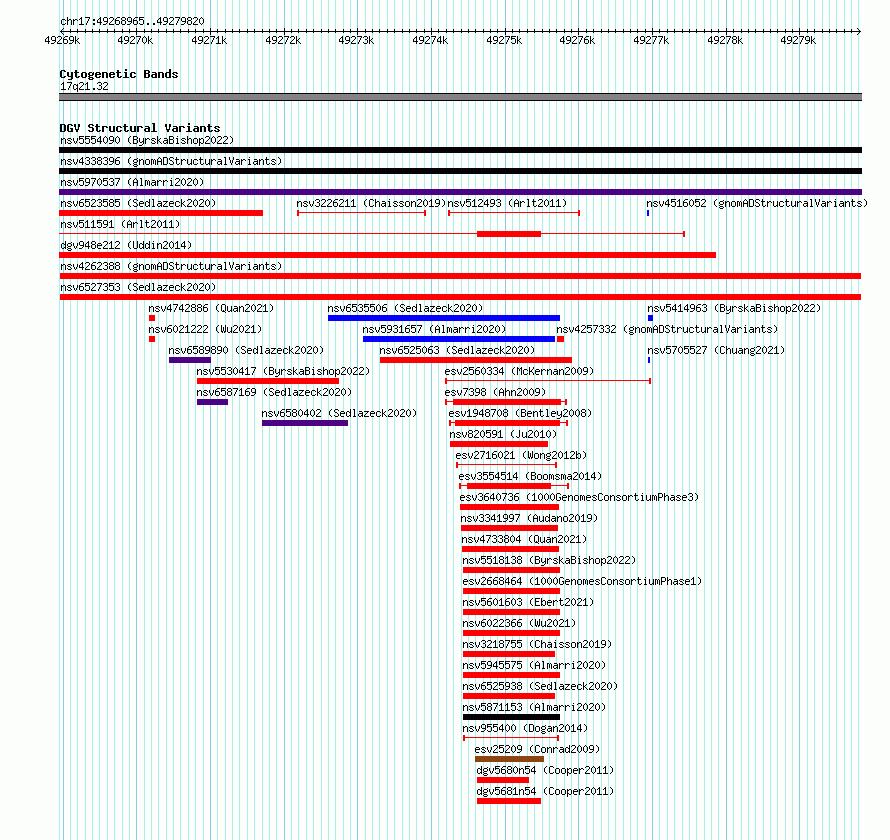Open nsv5705527 (Chuang2021) label
This screenshot has width=890, height=840.
coord(716,350)
